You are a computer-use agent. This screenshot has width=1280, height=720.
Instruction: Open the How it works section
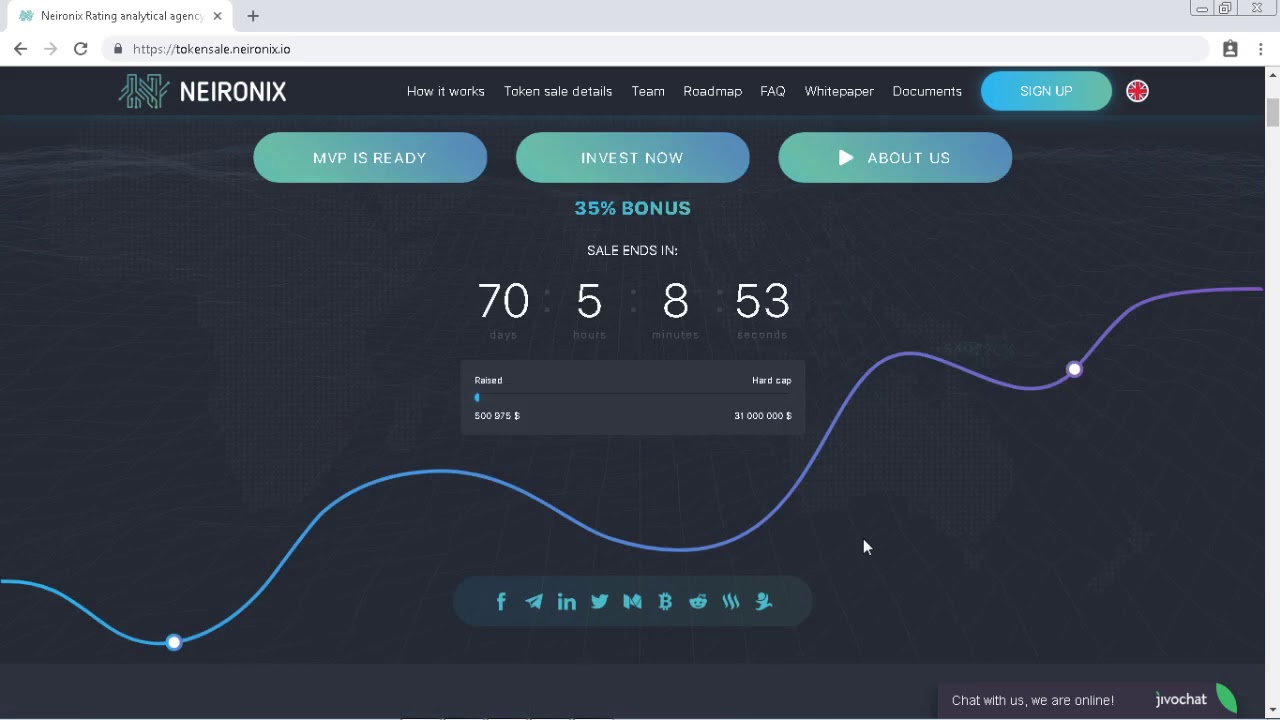tap(445, 91)
